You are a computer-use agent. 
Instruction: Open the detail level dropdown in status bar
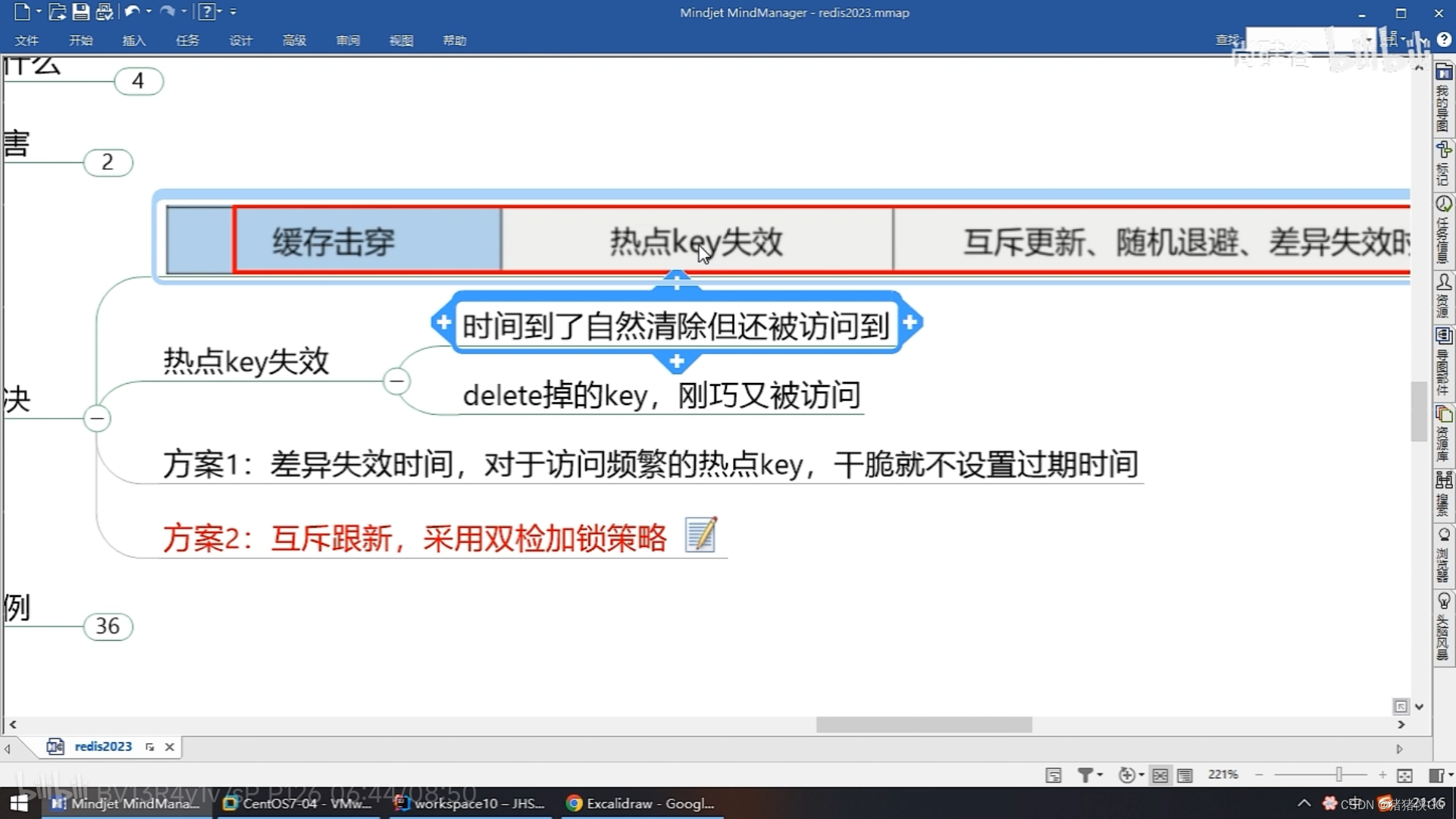click(x=1131, y=775)
